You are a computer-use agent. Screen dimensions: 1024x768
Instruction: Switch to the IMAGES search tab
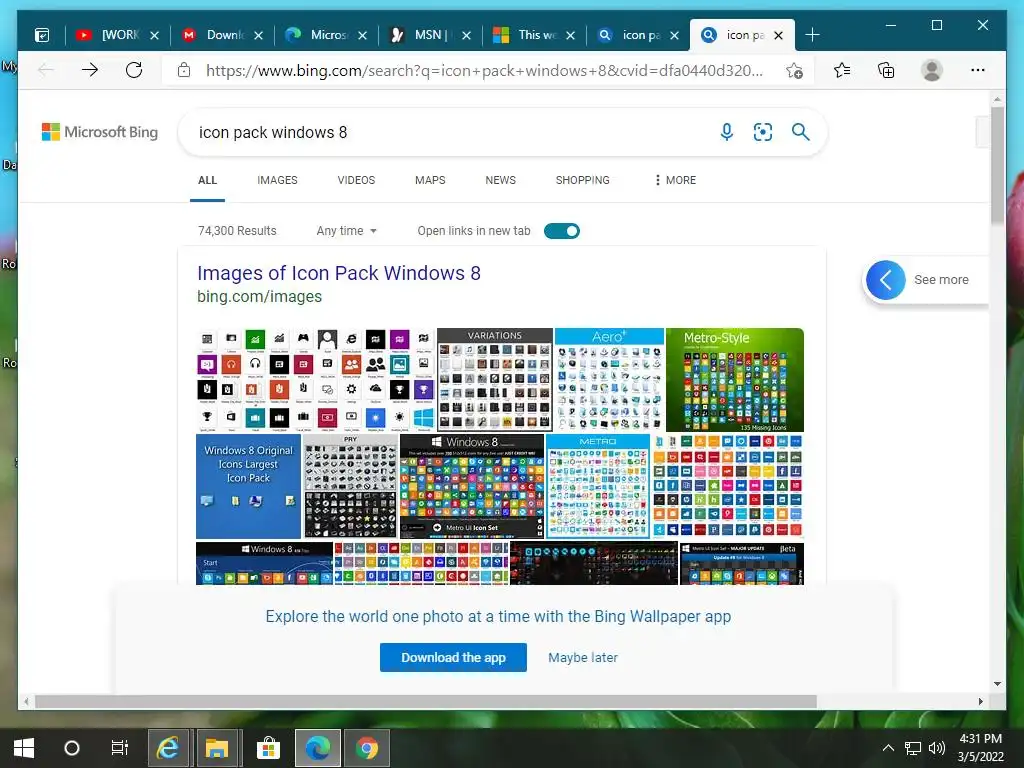[277, 180]
